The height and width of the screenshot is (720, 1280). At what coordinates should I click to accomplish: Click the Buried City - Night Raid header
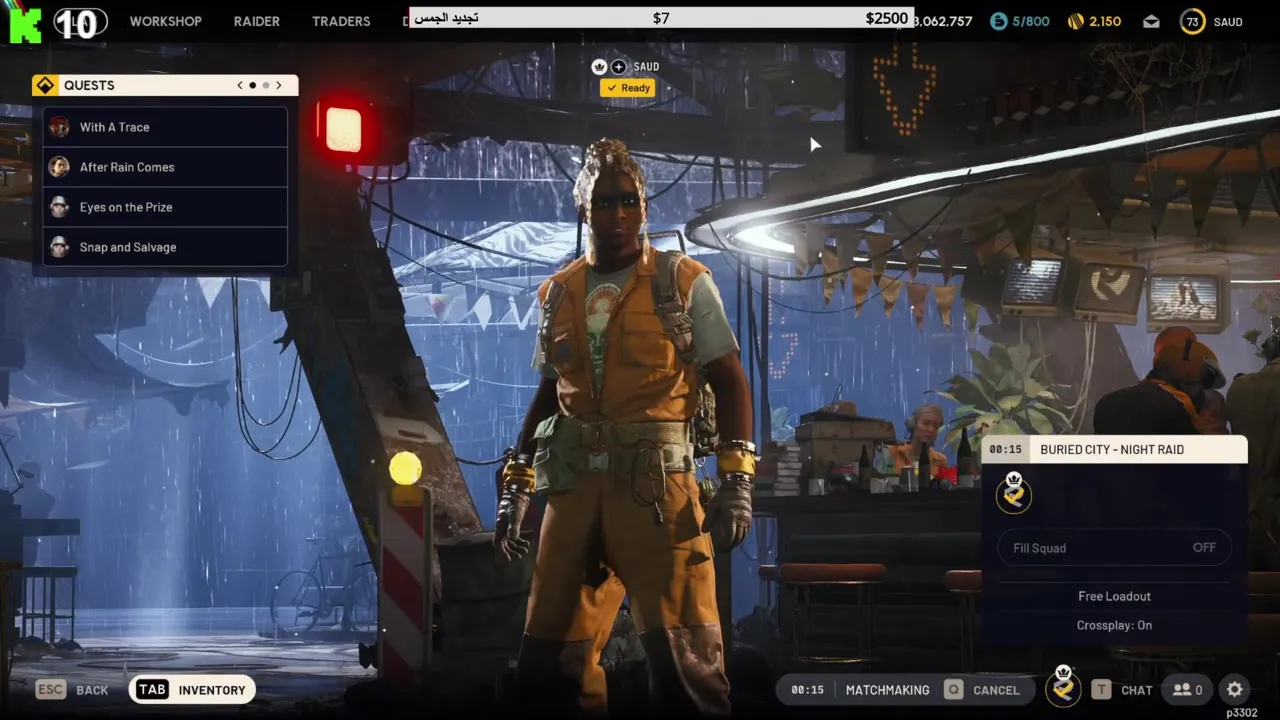click(x=1112, y=450)
